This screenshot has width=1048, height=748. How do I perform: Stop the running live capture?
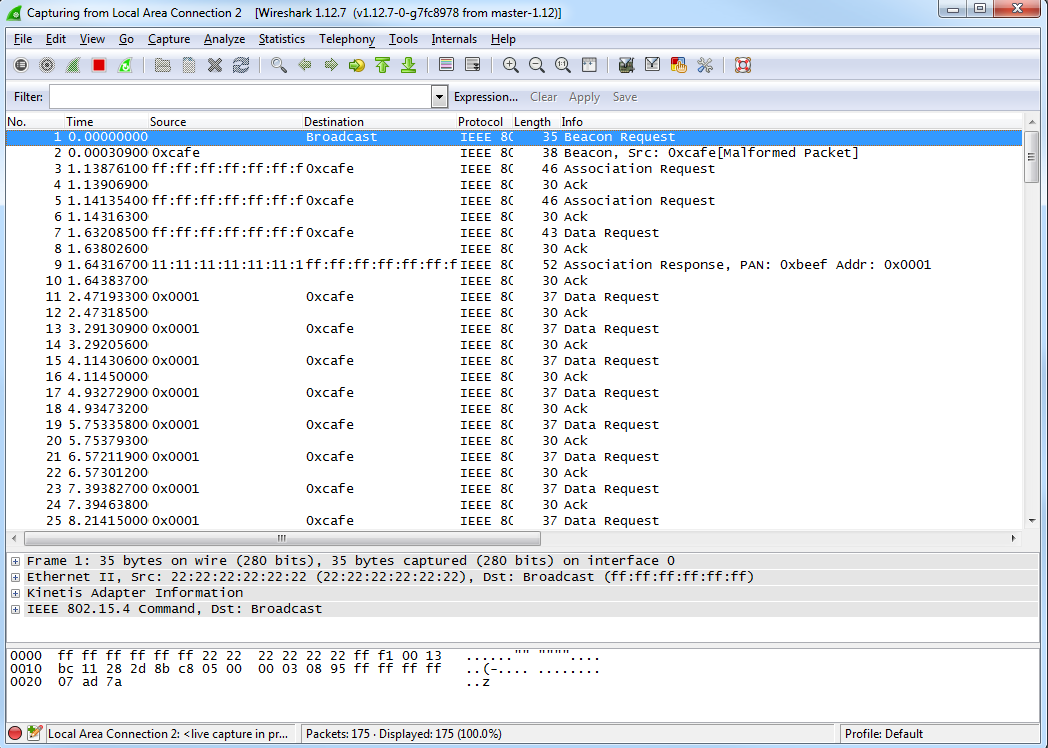98,66
